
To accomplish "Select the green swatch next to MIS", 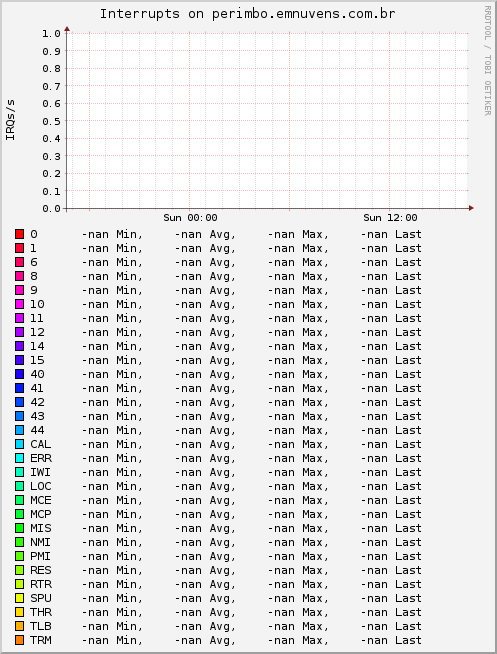I will [20, 528].
